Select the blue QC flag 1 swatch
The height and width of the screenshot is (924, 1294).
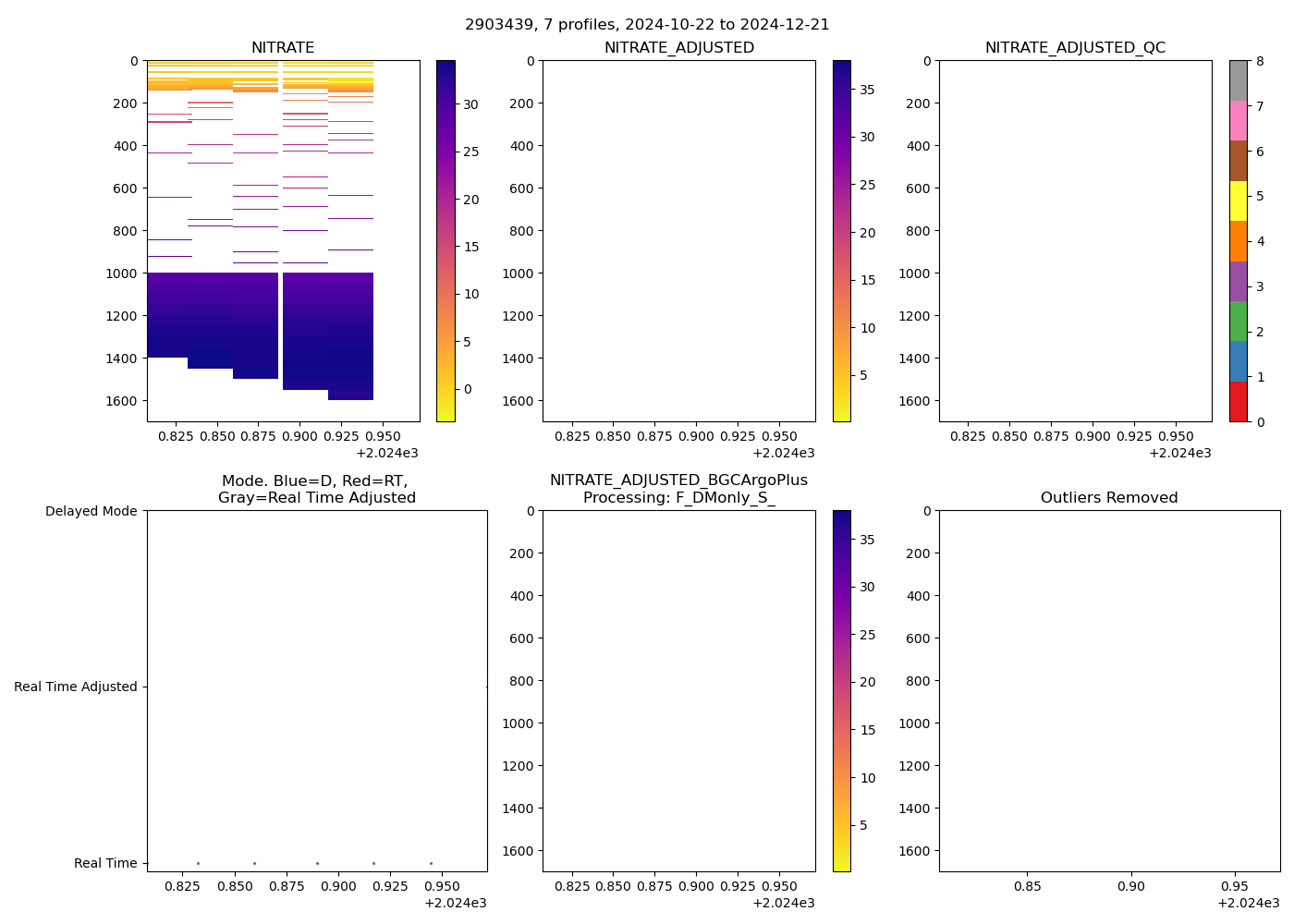1238,361
